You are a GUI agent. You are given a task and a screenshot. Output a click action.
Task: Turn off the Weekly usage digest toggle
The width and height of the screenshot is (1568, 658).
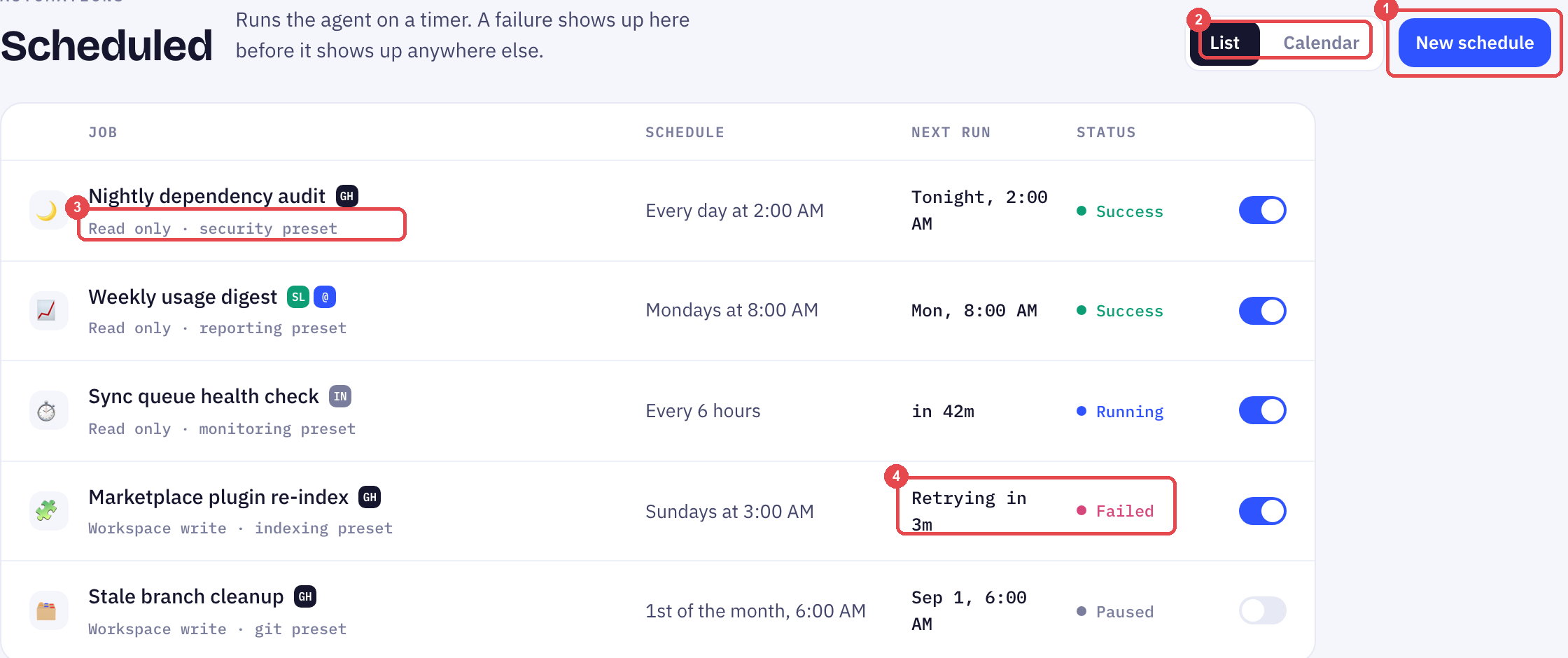pyautogui.click(x=1263, y=311)
